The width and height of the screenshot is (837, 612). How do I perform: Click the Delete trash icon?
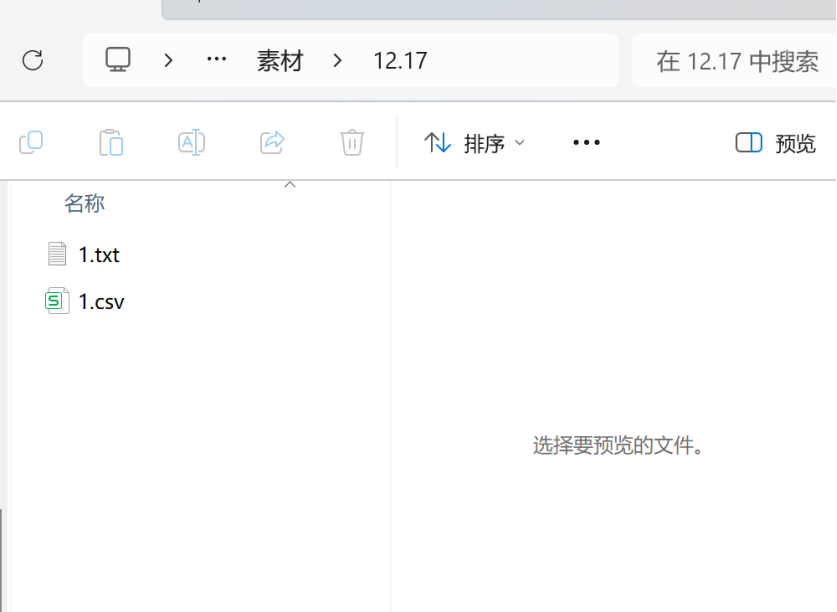352,143
